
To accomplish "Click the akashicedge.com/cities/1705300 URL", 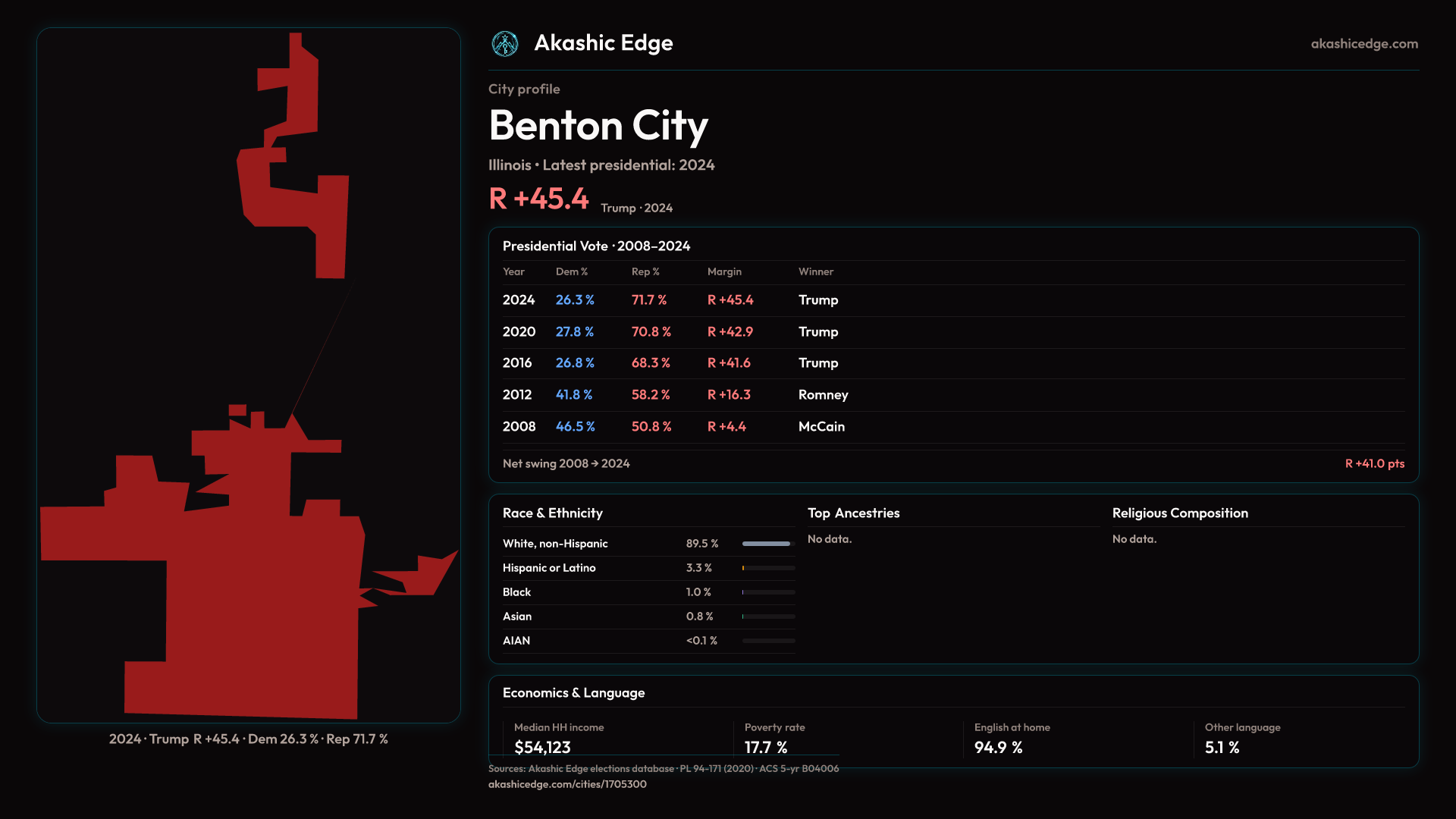I will pyautogui.click(x=567, y=784).
